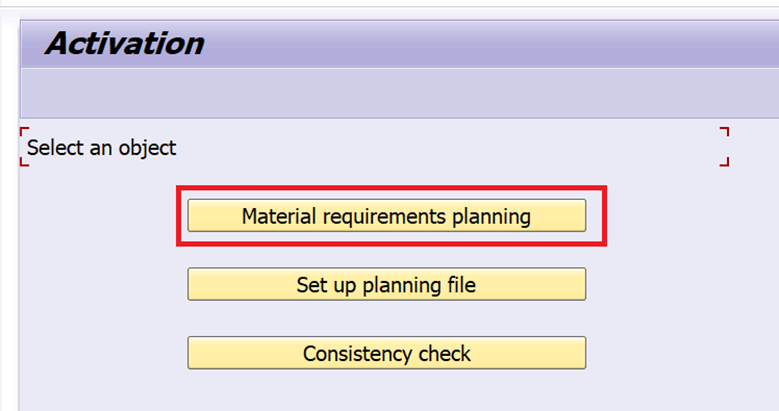This screenshot has width=779, height=411.
Task: Click the top-right red frame corner bracket
Action: pyautogui.click(x=725, y=130)
